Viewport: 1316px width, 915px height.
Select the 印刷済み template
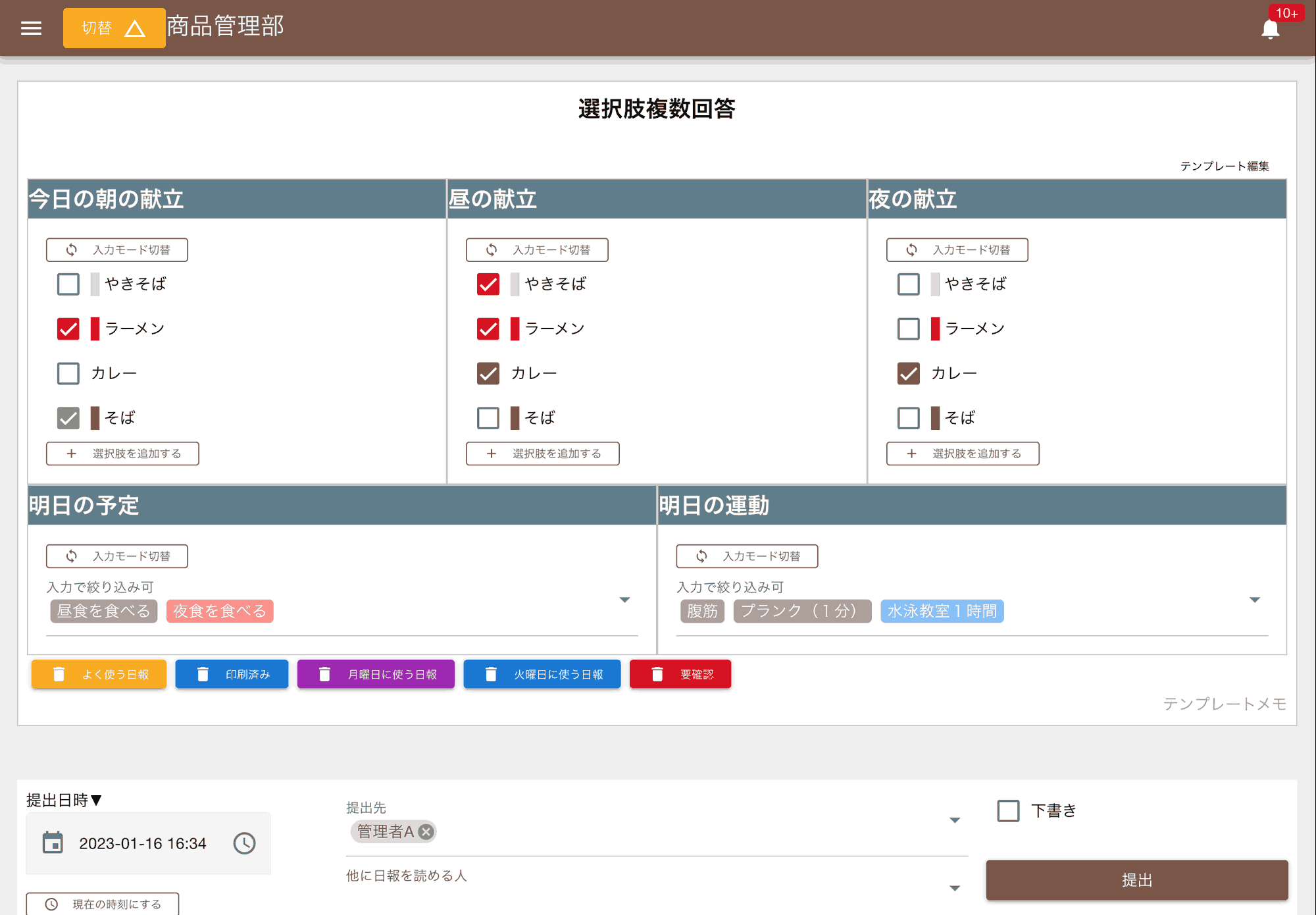[232, 673]
